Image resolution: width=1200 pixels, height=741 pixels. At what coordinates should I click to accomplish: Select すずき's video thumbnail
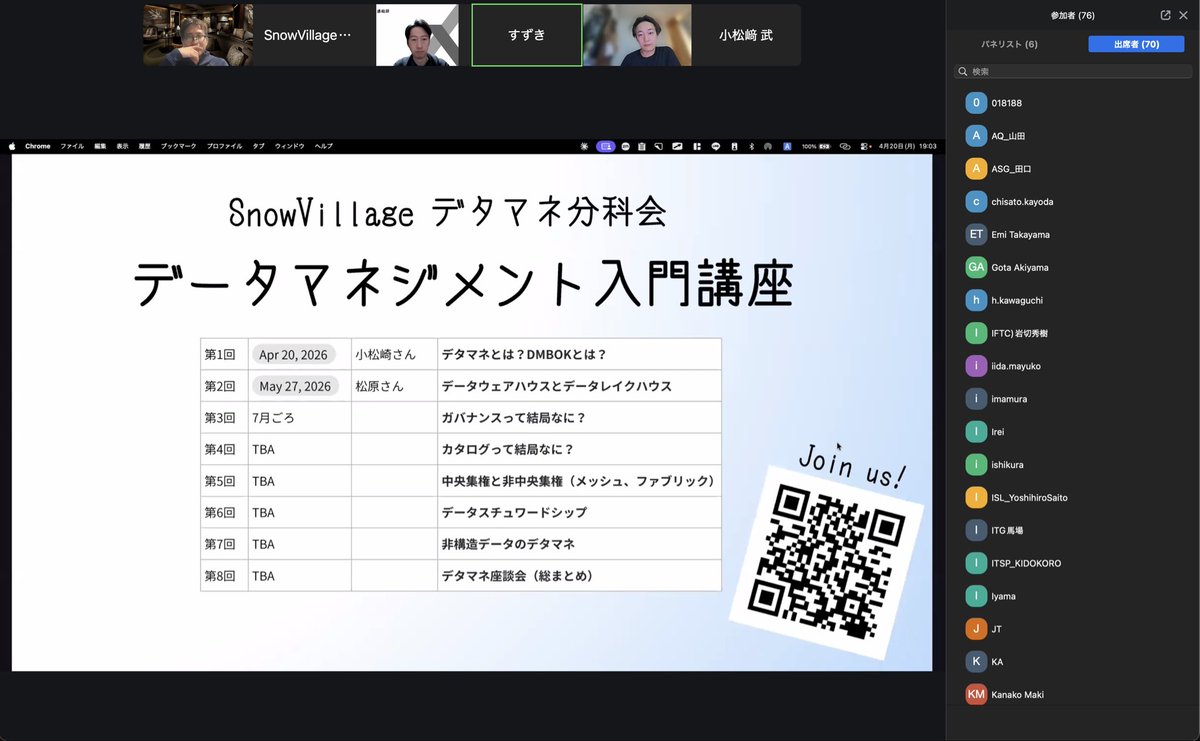coord(526,33)
